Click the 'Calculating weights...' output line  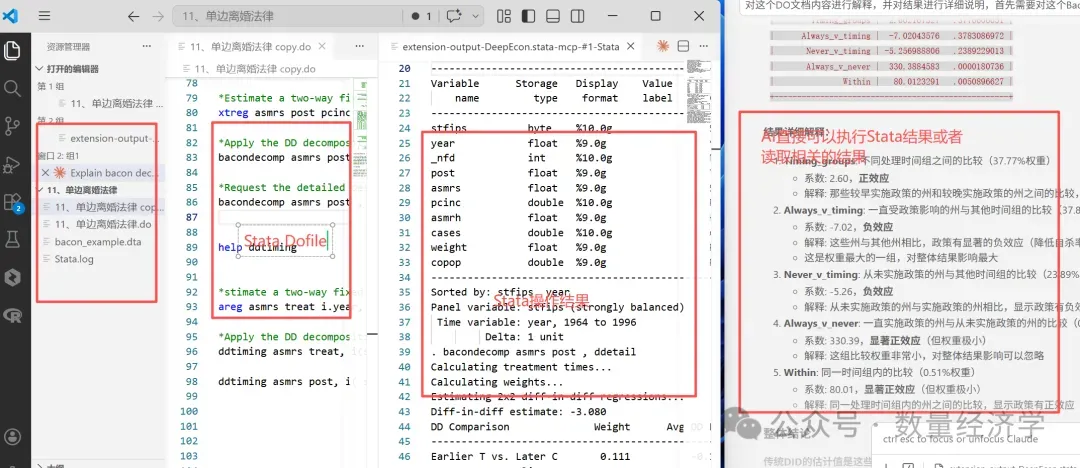pyautogui.click(x=497, y=382)
